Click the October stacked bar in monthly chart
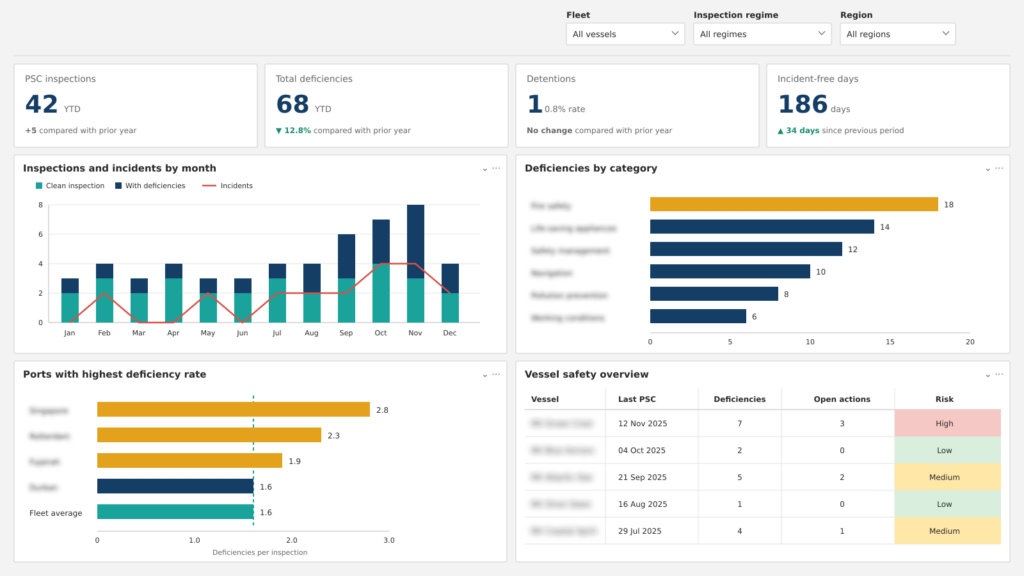 pos(381,271)
